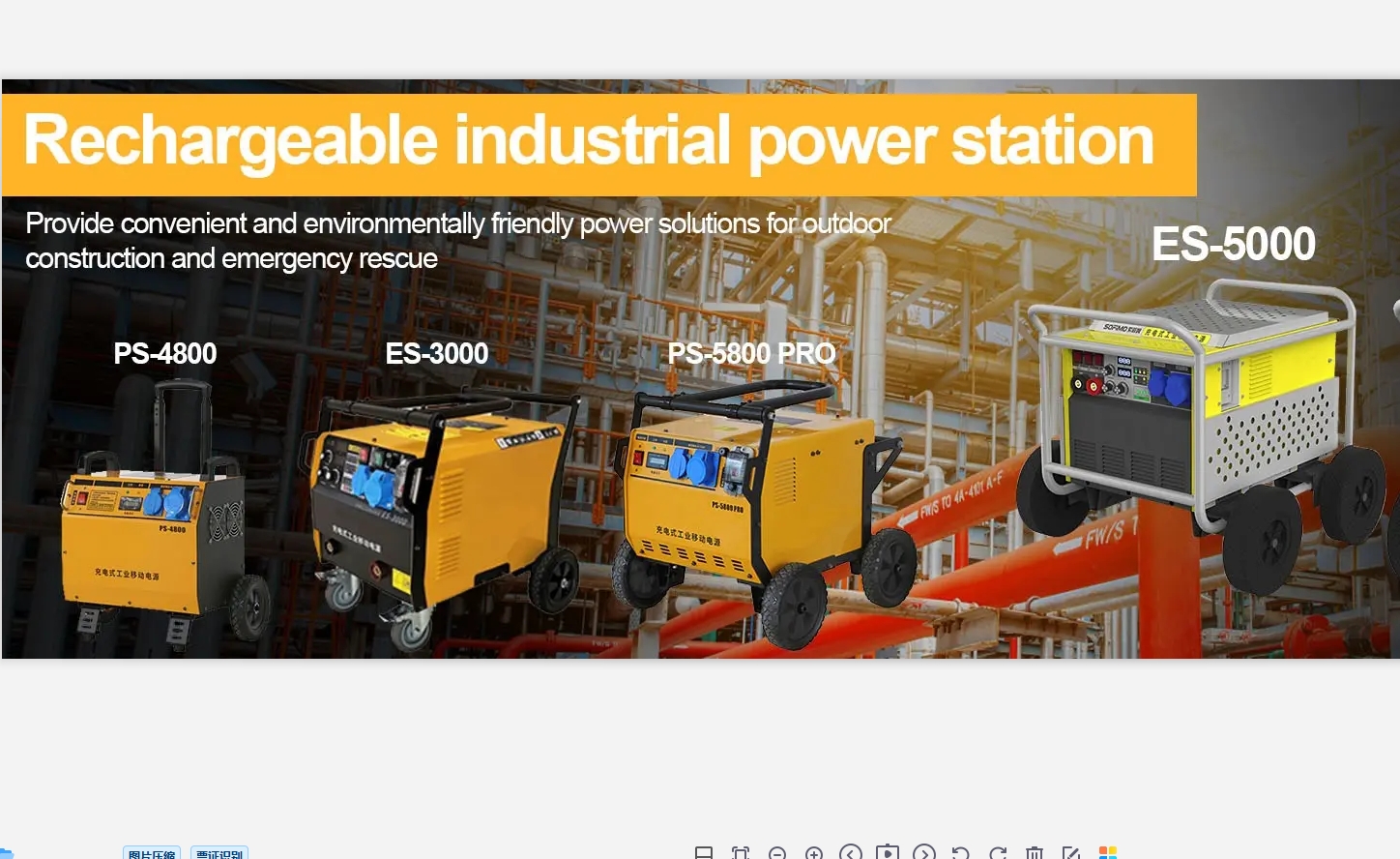Go to the previous image arrow

click(851, 852)
